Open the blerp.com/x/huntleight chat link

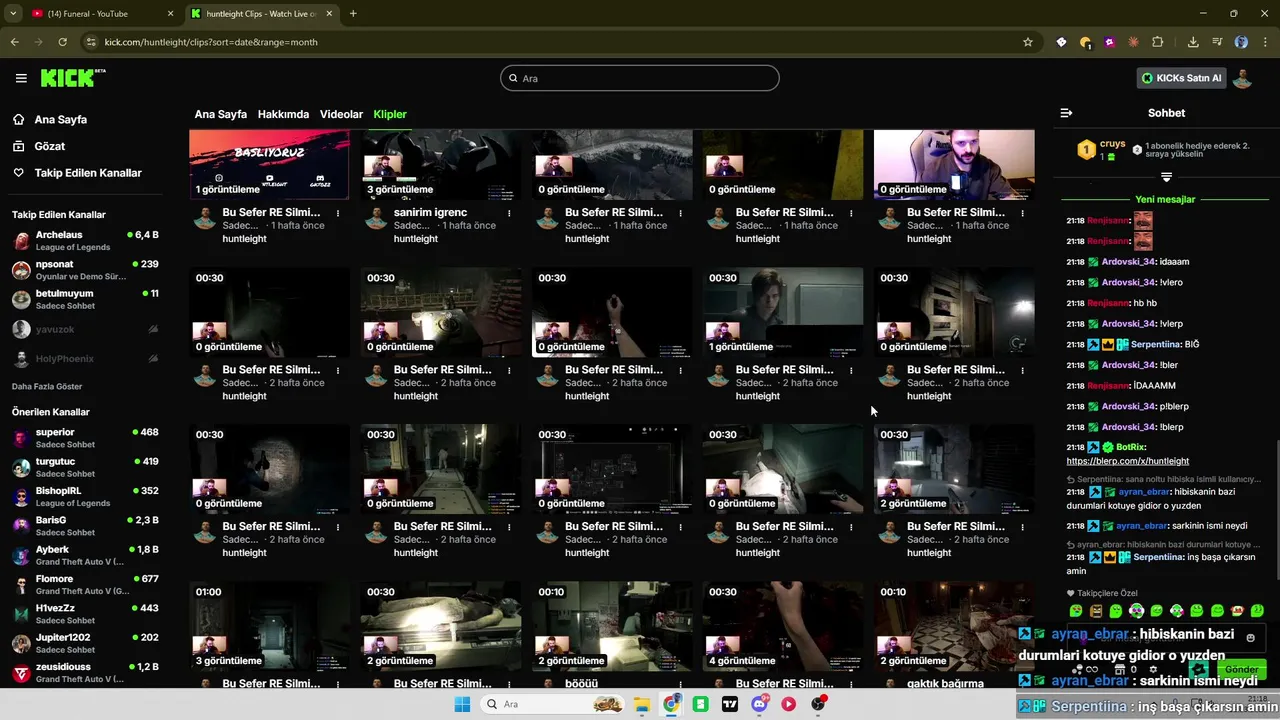pos(1127,461)
